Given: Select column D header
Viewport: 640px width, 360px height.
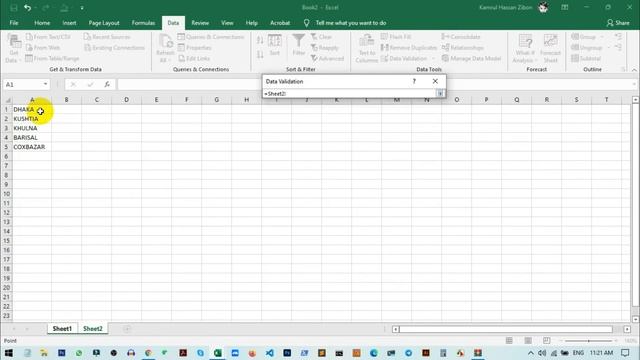Looking at the screenshot, I should pos(126,100).
